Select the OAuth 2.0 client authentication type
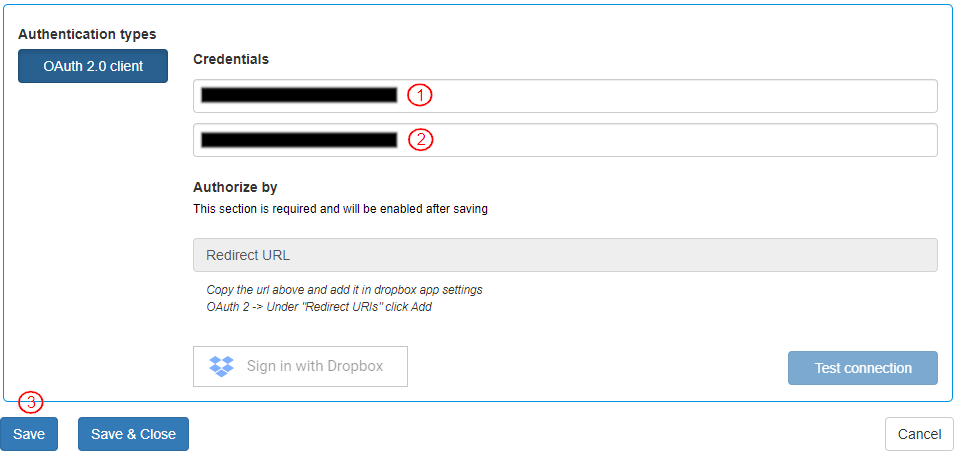 [x=93, y=66]
